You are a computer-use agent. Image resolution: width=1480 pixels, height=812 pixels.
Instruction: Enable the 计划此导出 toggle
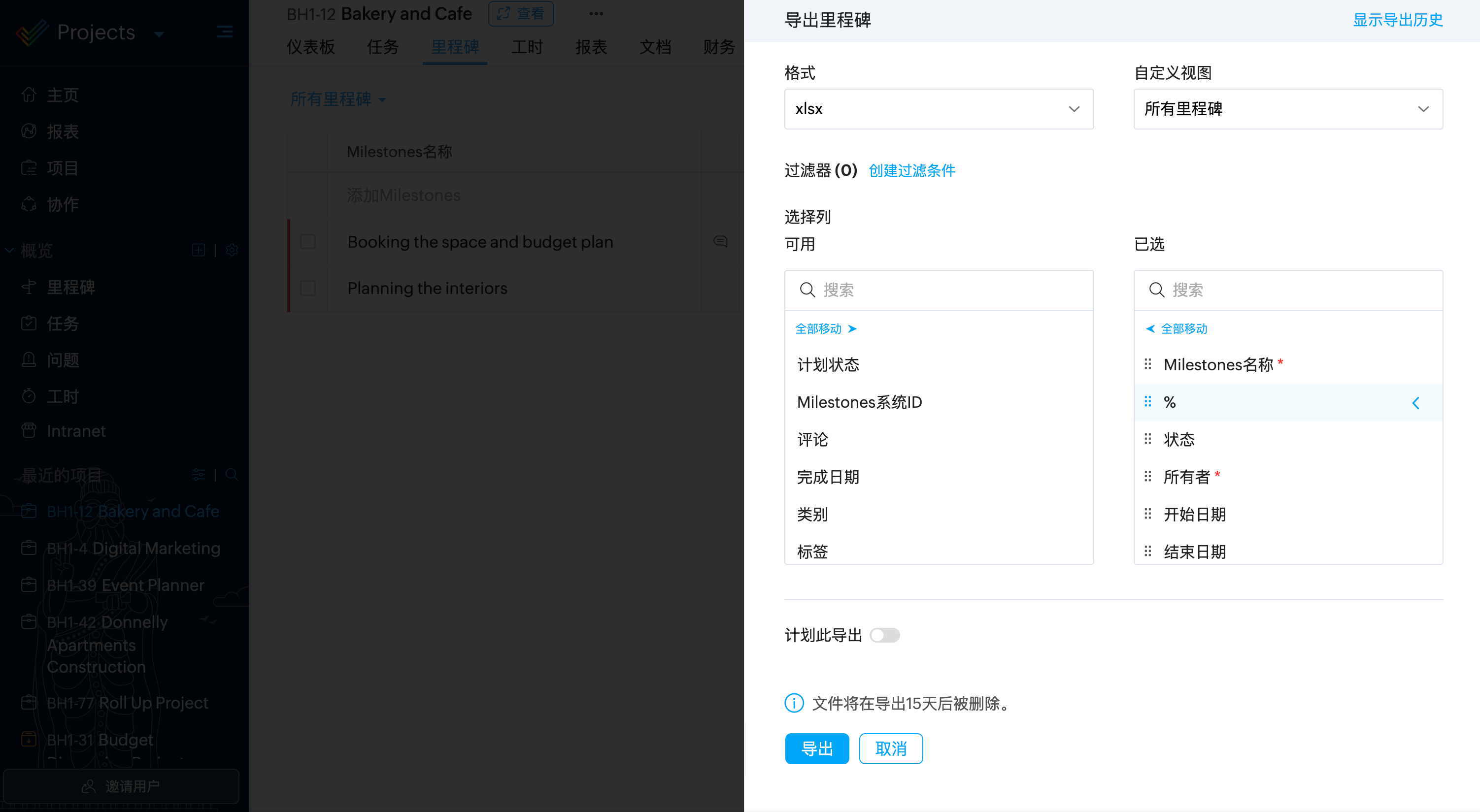pyautogui.click(x=884, y=635)
